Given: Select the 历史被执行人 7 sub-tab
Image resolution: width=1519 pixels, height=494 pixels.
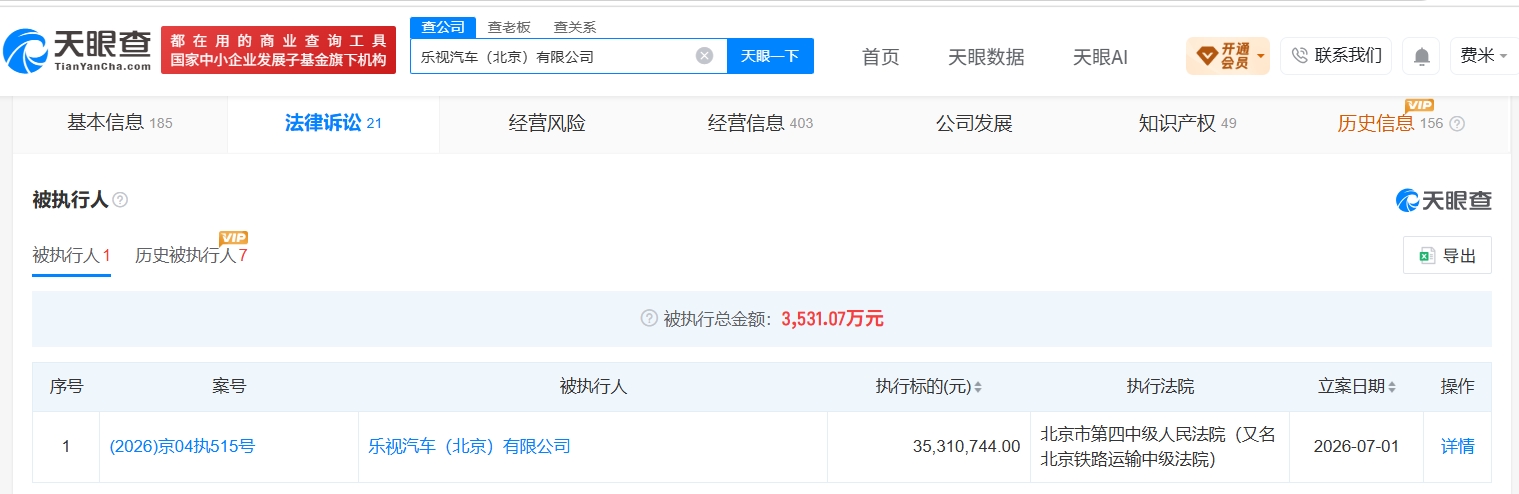Looking at the screenshot, I should 191,256.
